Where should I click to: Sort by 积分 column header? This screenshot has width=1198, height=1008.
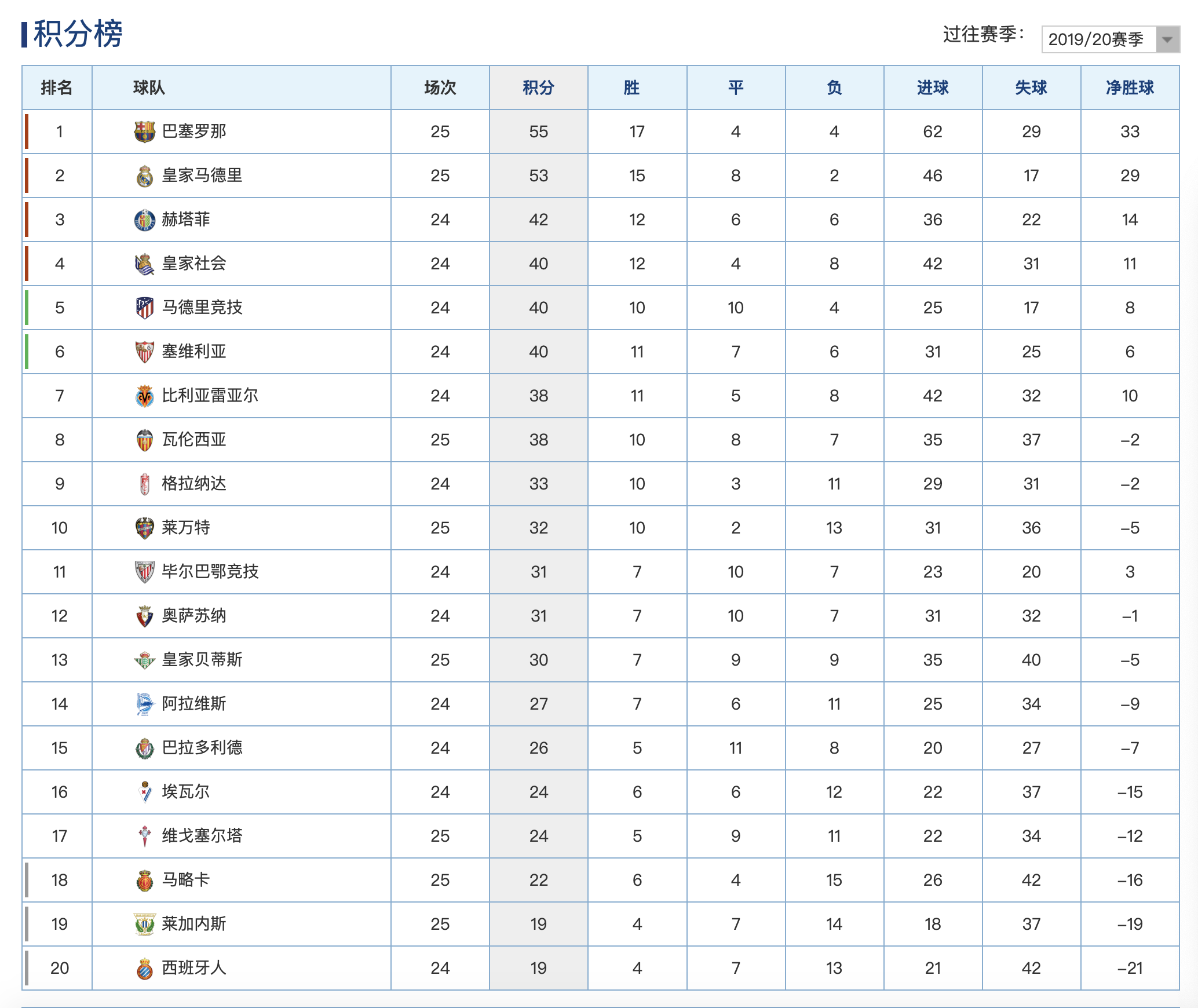pyautogui.click(x=538, y=87)
